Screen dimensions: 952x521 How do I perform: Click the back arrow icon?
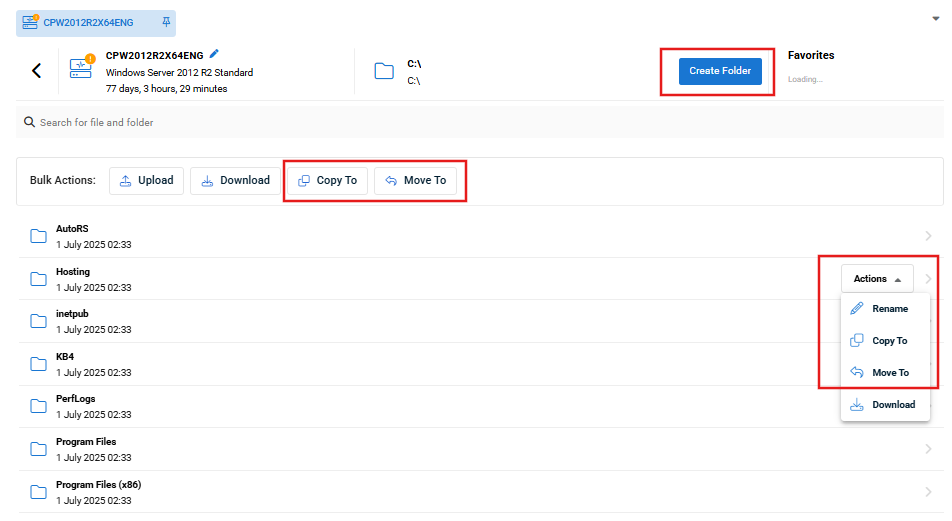click(36, 71)
